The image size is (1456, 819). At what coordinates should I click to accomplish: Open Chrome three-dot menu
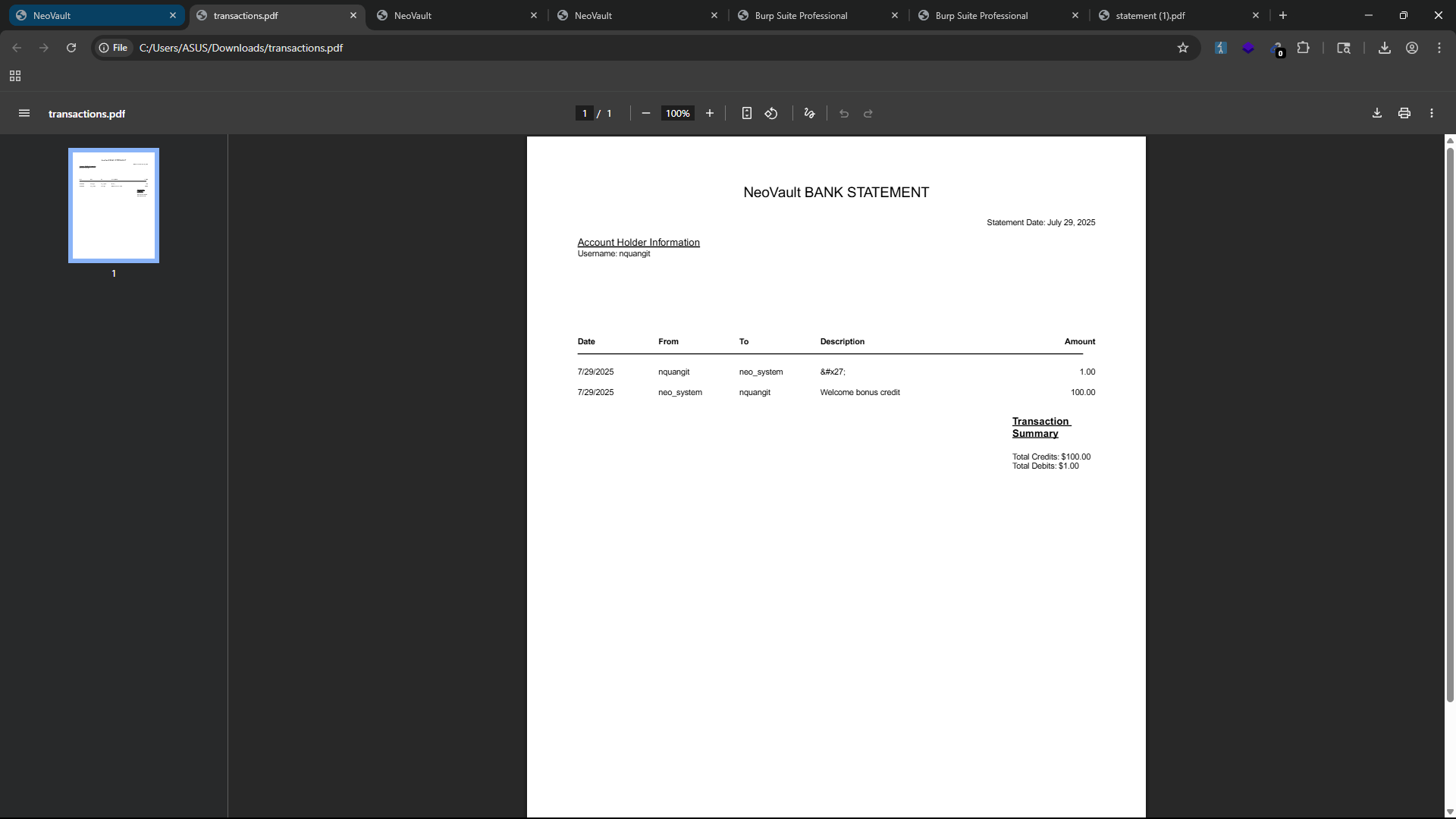1439,48
